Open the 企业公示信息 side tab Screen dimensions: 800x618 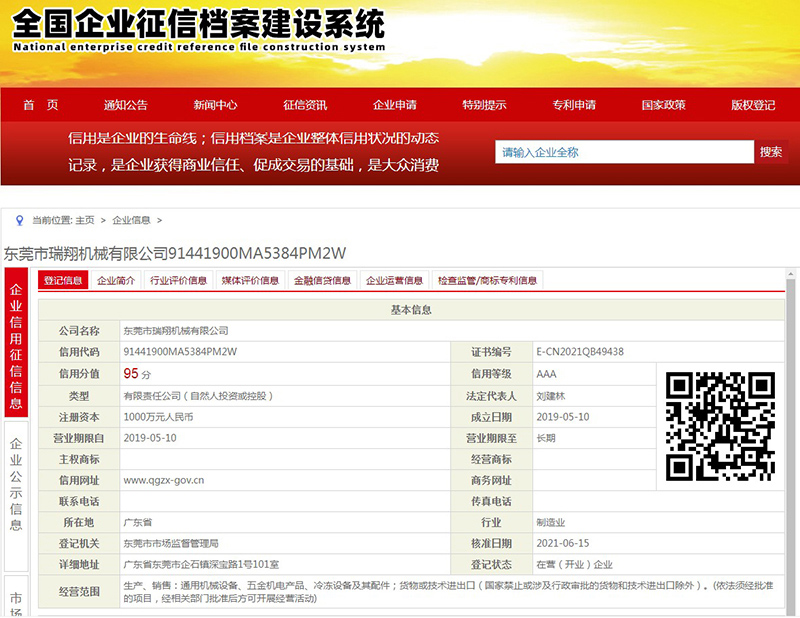(x=16, y=490)
